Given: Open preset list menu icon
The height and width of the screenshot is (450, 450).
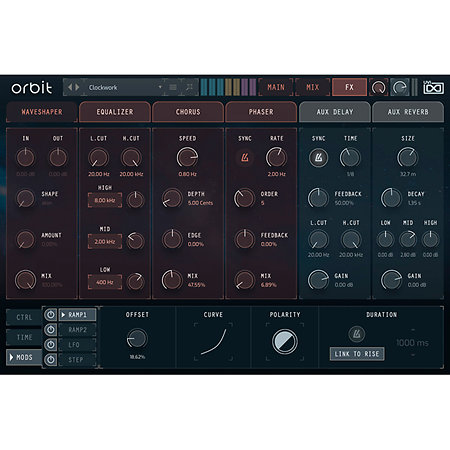Looking at the screenshot, I should point(173,87).
